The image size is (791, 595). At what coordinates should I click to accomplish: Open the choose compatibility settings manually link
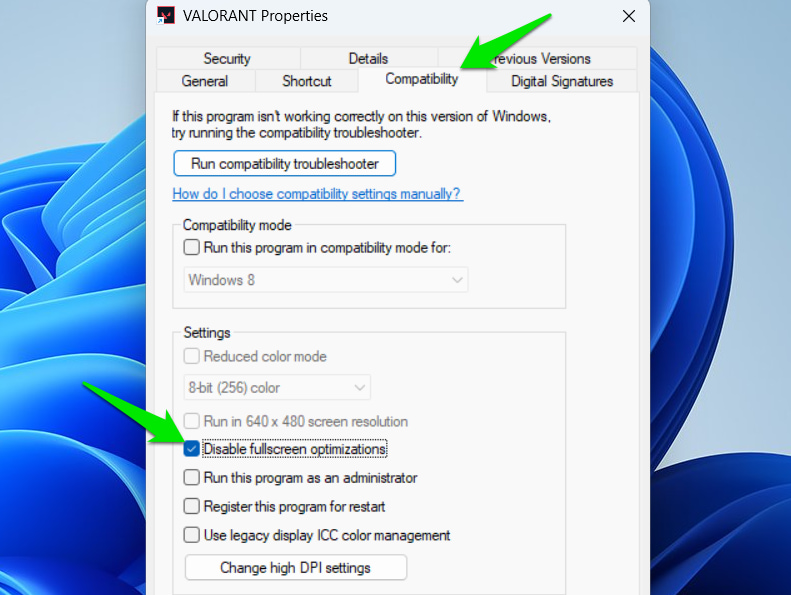[317, 194]
